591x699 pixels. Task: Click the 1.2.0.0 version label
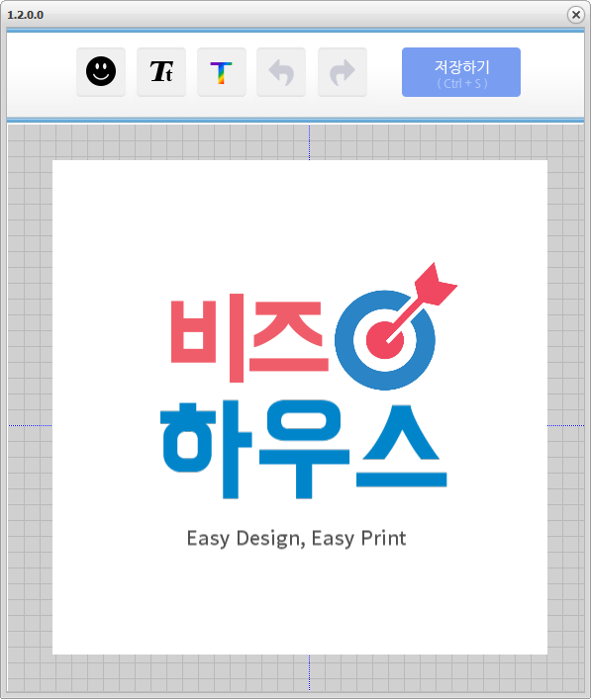click(x=25, y=15)
